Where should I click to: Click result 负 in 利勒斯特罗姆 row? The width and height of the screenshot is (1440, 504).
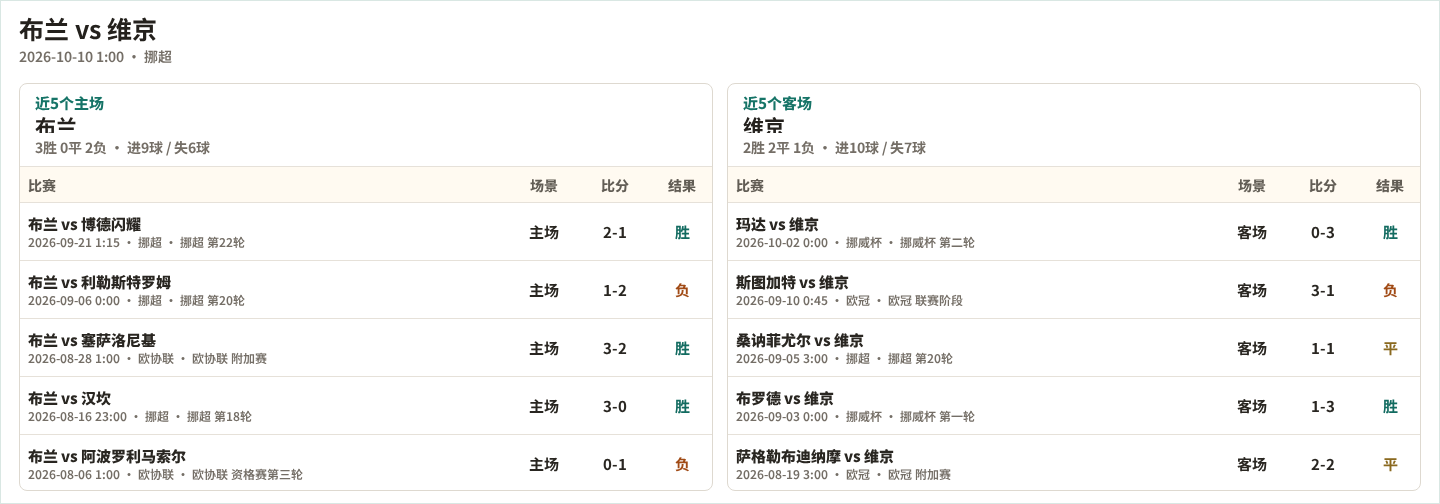coord(682,290)
